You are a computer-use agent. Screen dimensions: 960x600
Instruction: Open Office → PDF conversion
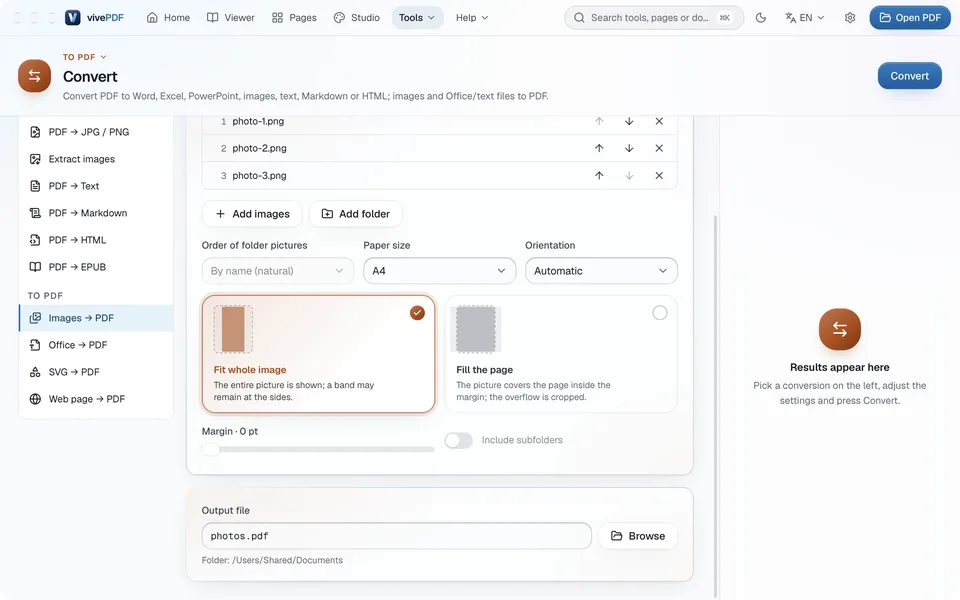[96, 345]
